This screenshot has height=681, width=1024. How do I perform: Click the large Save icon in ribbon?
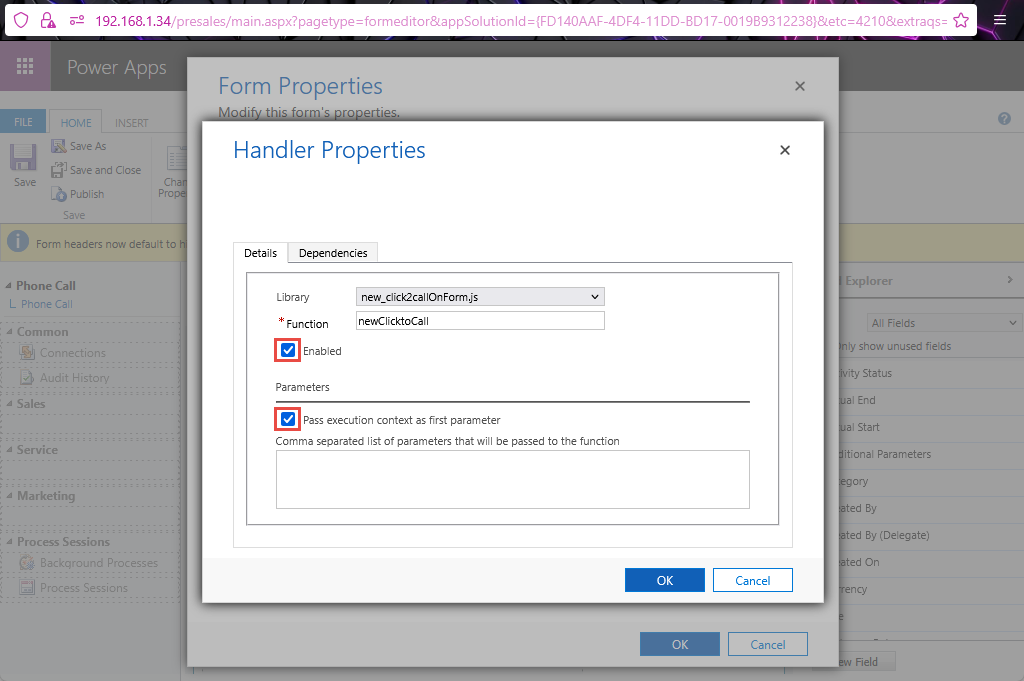[24, 159]
